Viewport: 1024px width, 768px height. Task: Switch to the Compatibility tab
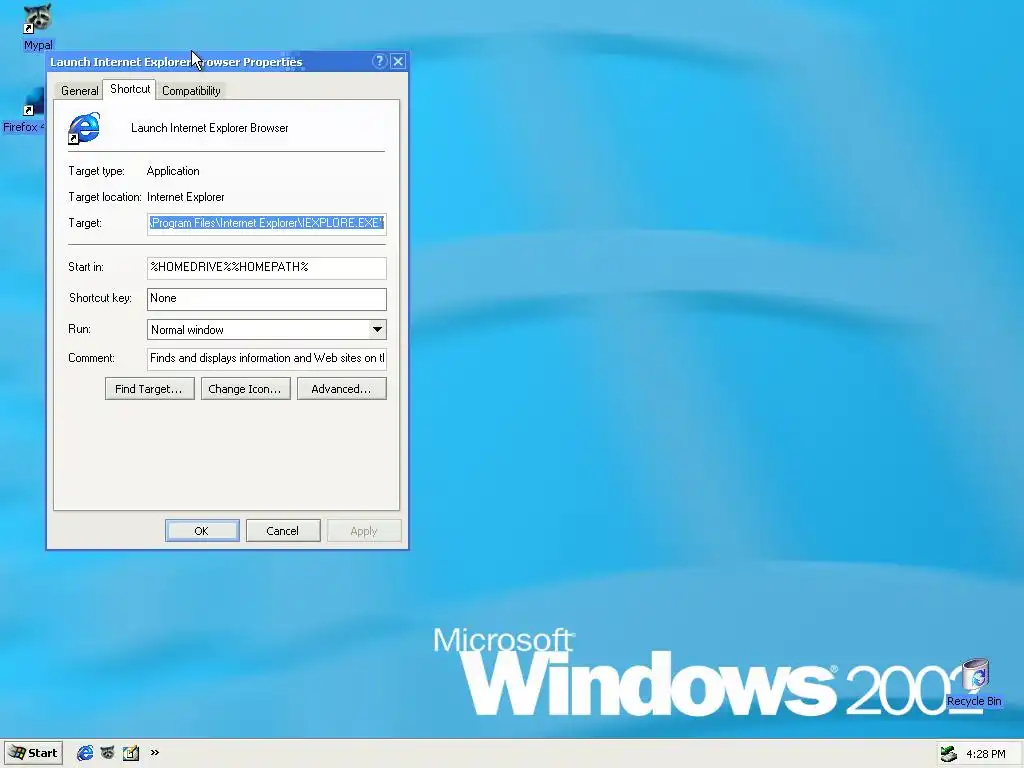pos(191,91)
